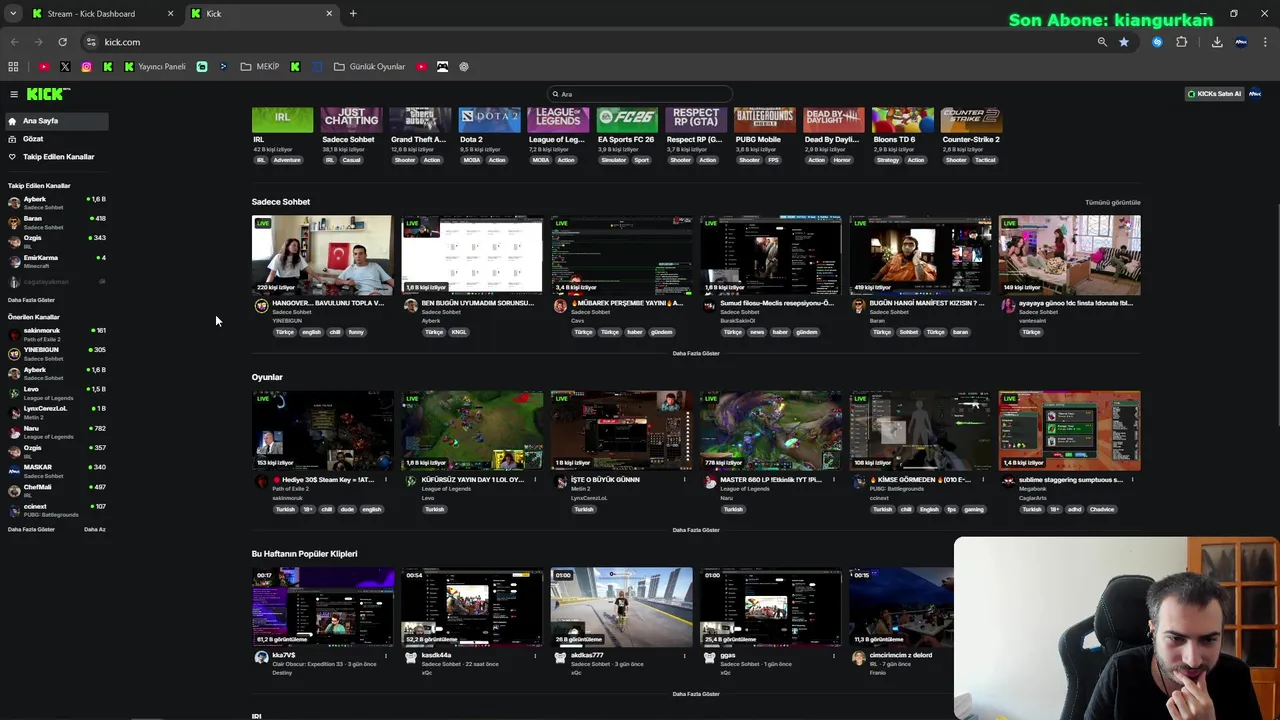The width and height of the screenshot is (1280, 720).
Task: Go back in browser history
Action: 14,42
